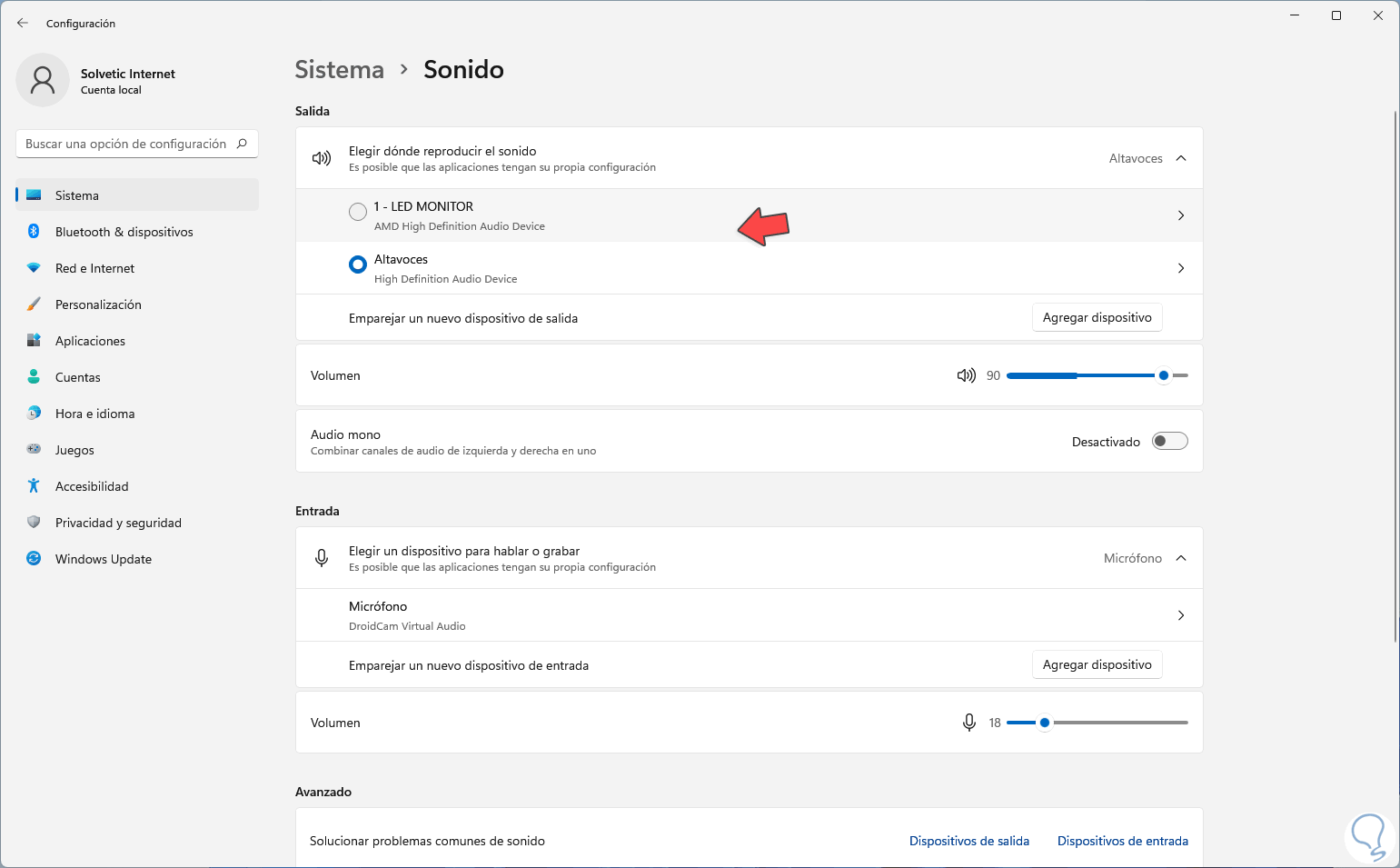The image size is (1400, 868).
Task: Open the Personalización section
Action: tap(98, 304)
